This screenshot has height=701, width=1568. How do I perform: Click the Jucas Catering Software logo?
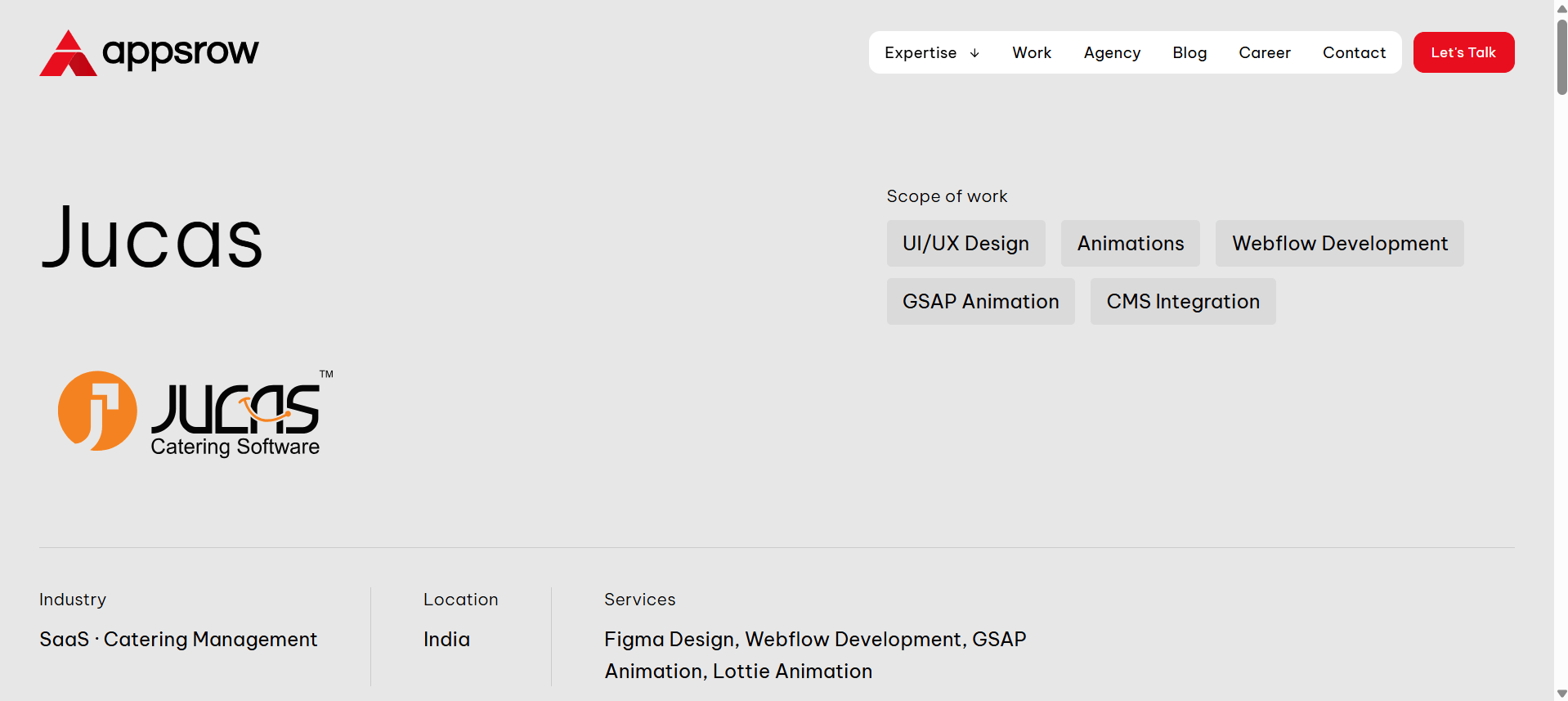[195, 412]
